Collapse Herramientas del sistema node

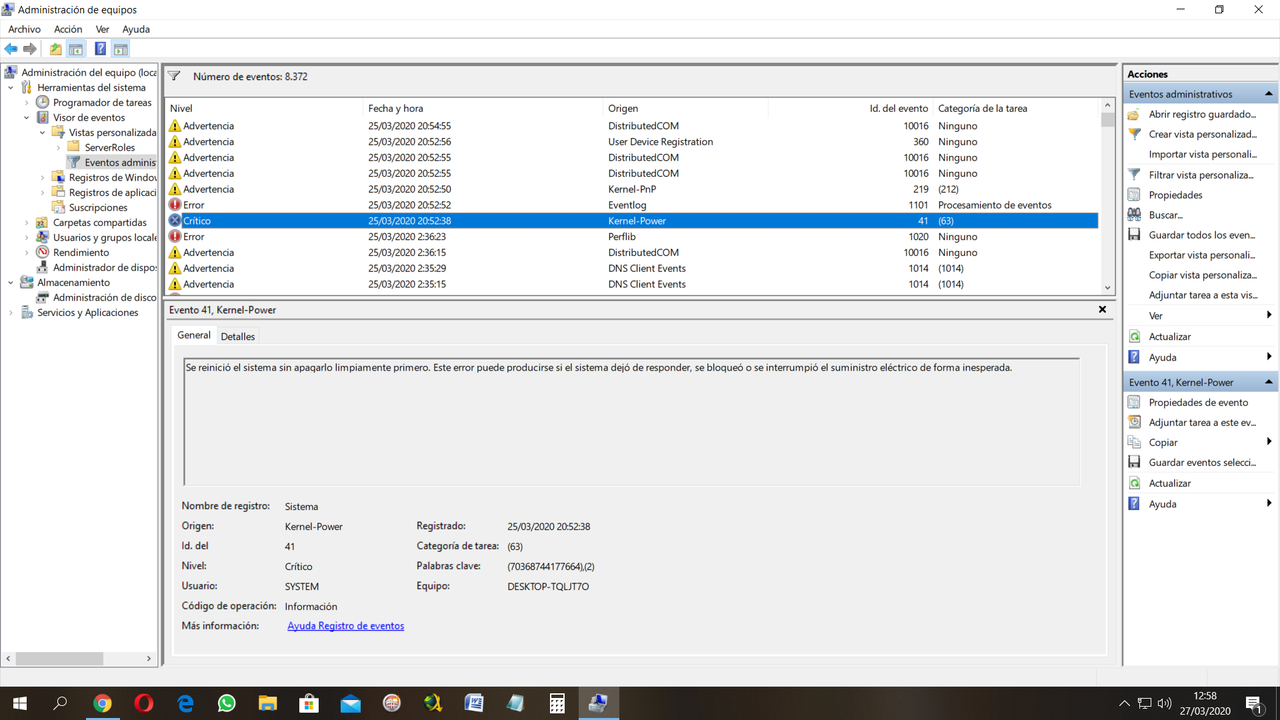point(12,87)
